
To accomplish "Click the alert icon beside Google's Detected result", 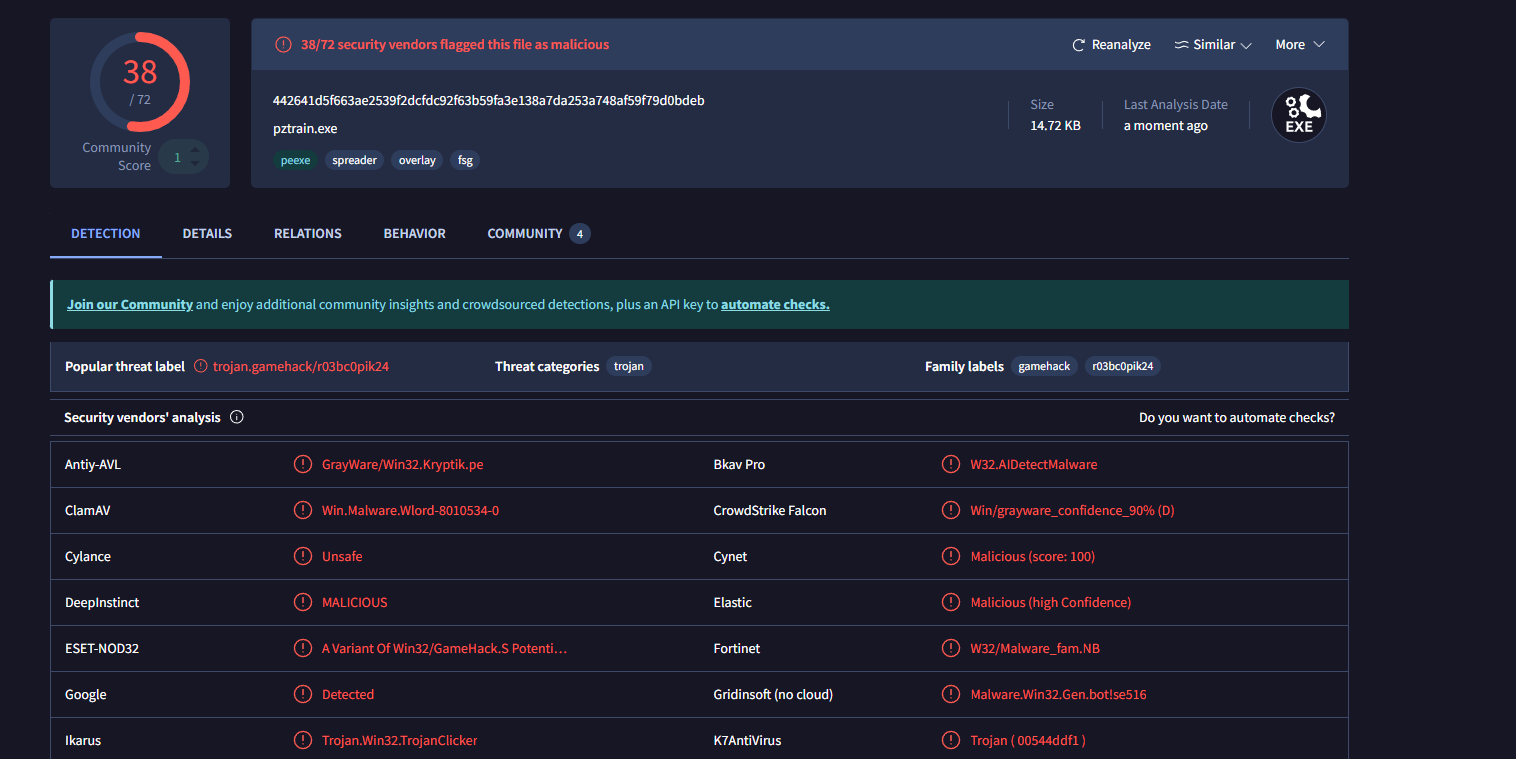I will click(x=302, y=695).
